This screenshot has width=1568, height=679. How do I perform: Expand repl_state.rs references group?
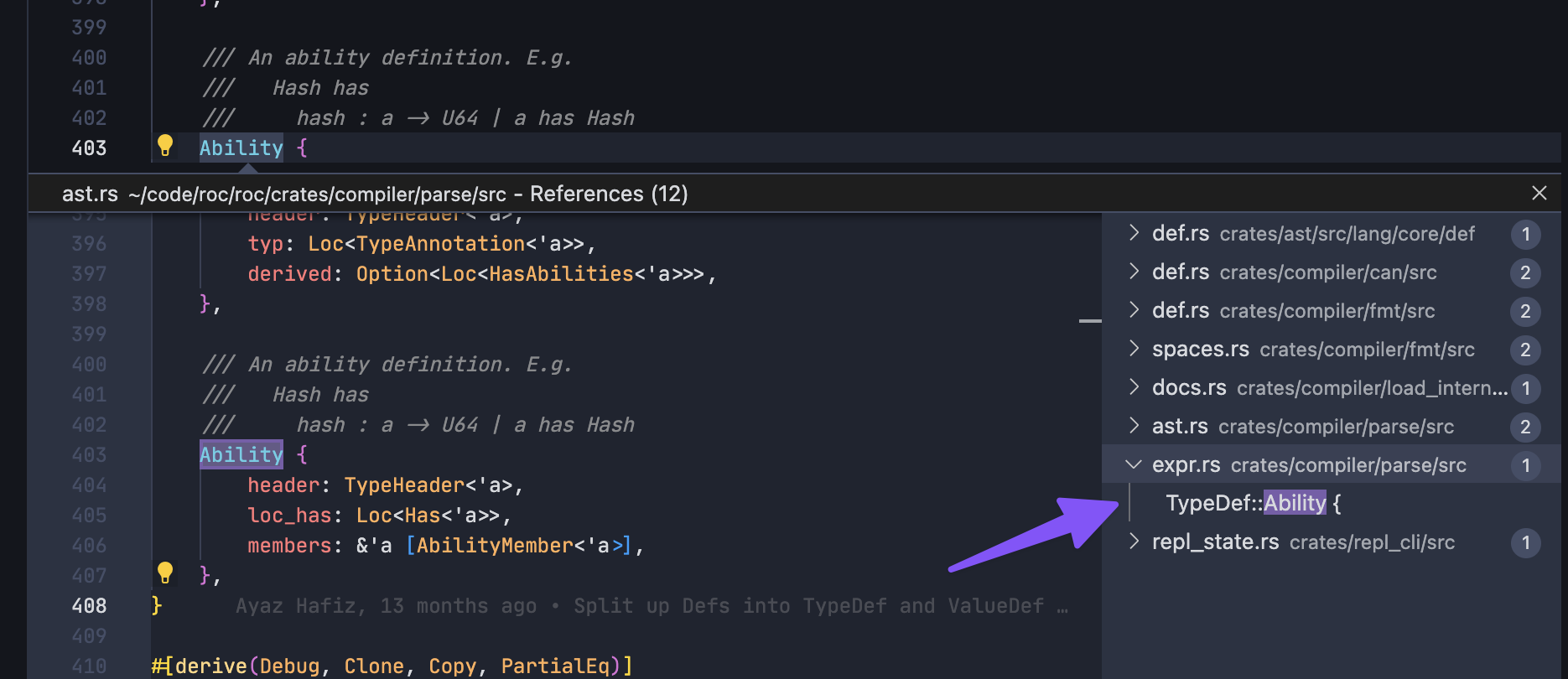coord(1134,542)
